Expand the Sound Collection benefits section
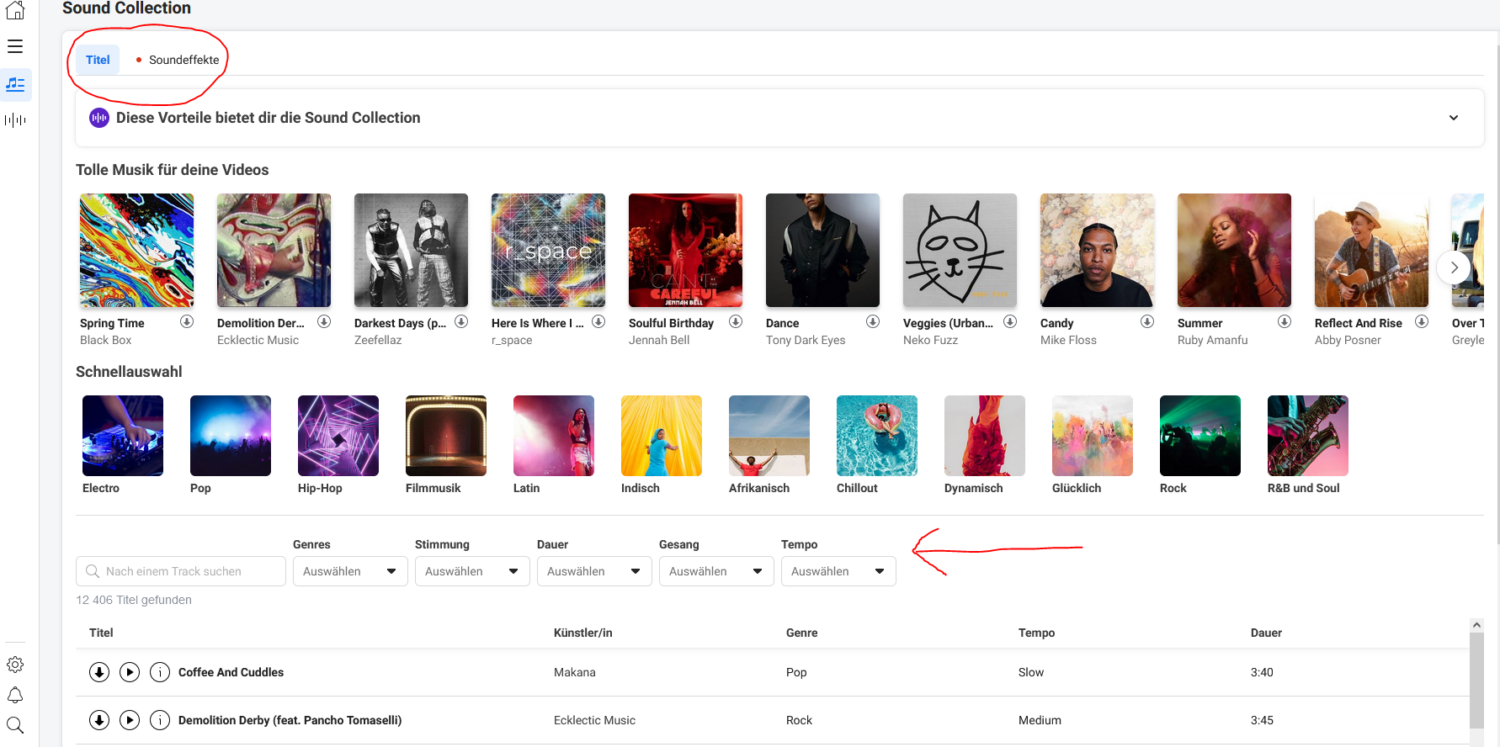Viewport: 1500px width, 747px height. pyautogui.click(x=1453, y=118)
